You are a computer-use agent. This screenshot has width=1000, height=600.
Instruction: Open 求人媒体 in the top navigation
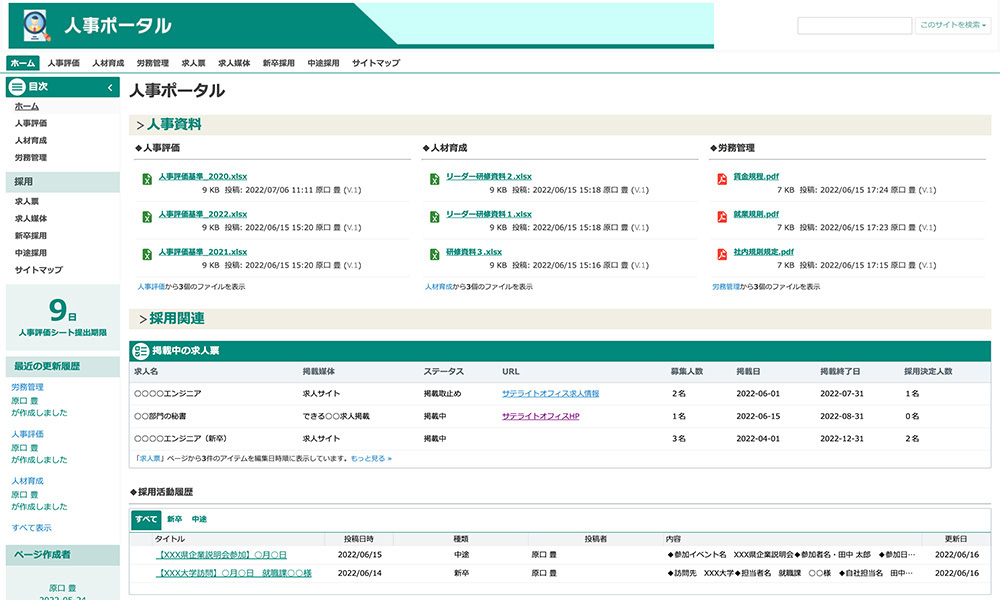click(x=234, y=63)
